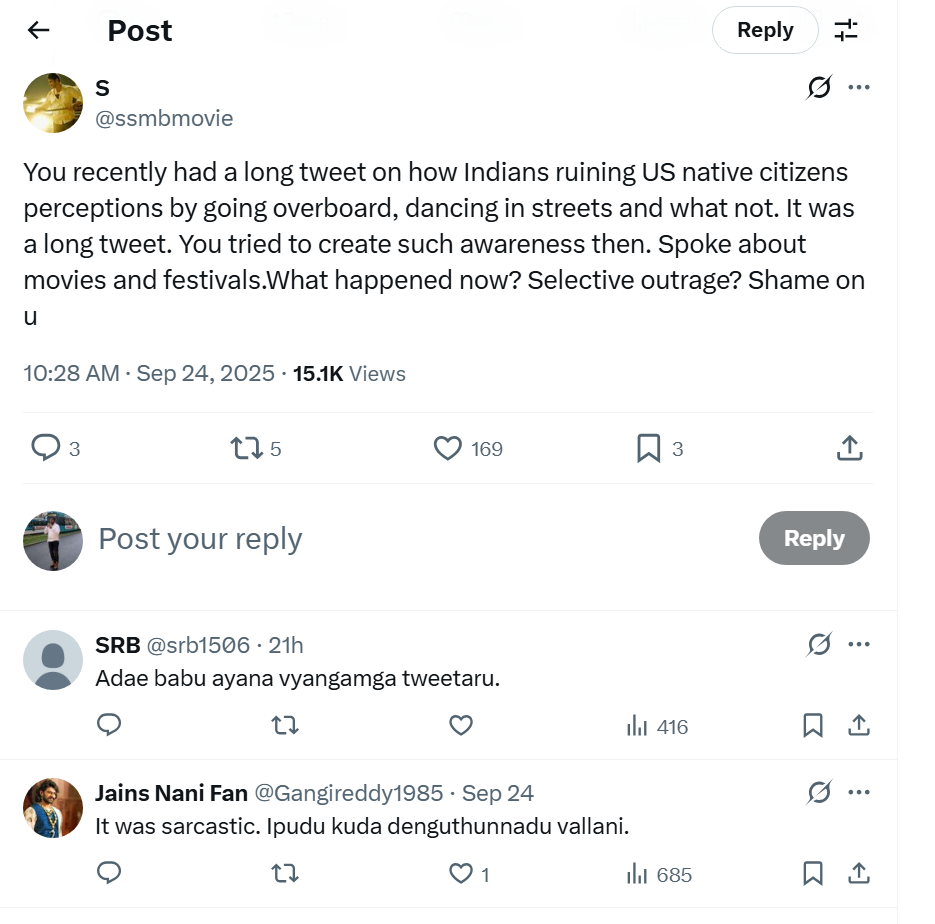Repost the main post by @ssmbmovie
The width and height of the screenshot is (935, 924).
pyautogui.click(x=246, y=449)
